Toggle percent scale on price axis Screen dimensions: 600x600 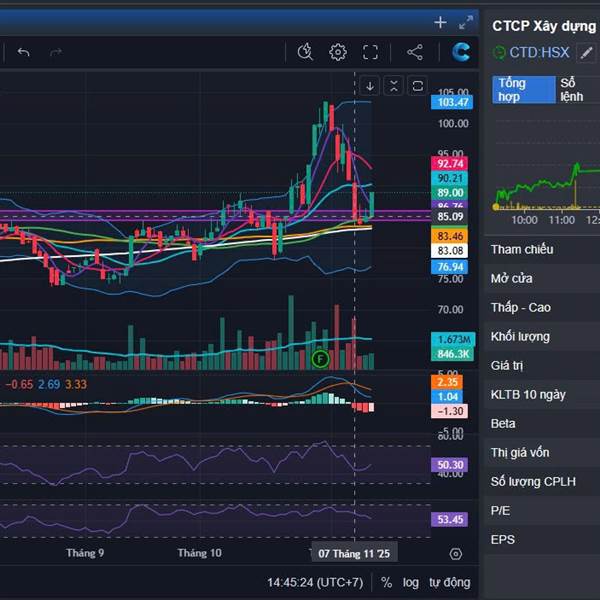coord(386,582)
